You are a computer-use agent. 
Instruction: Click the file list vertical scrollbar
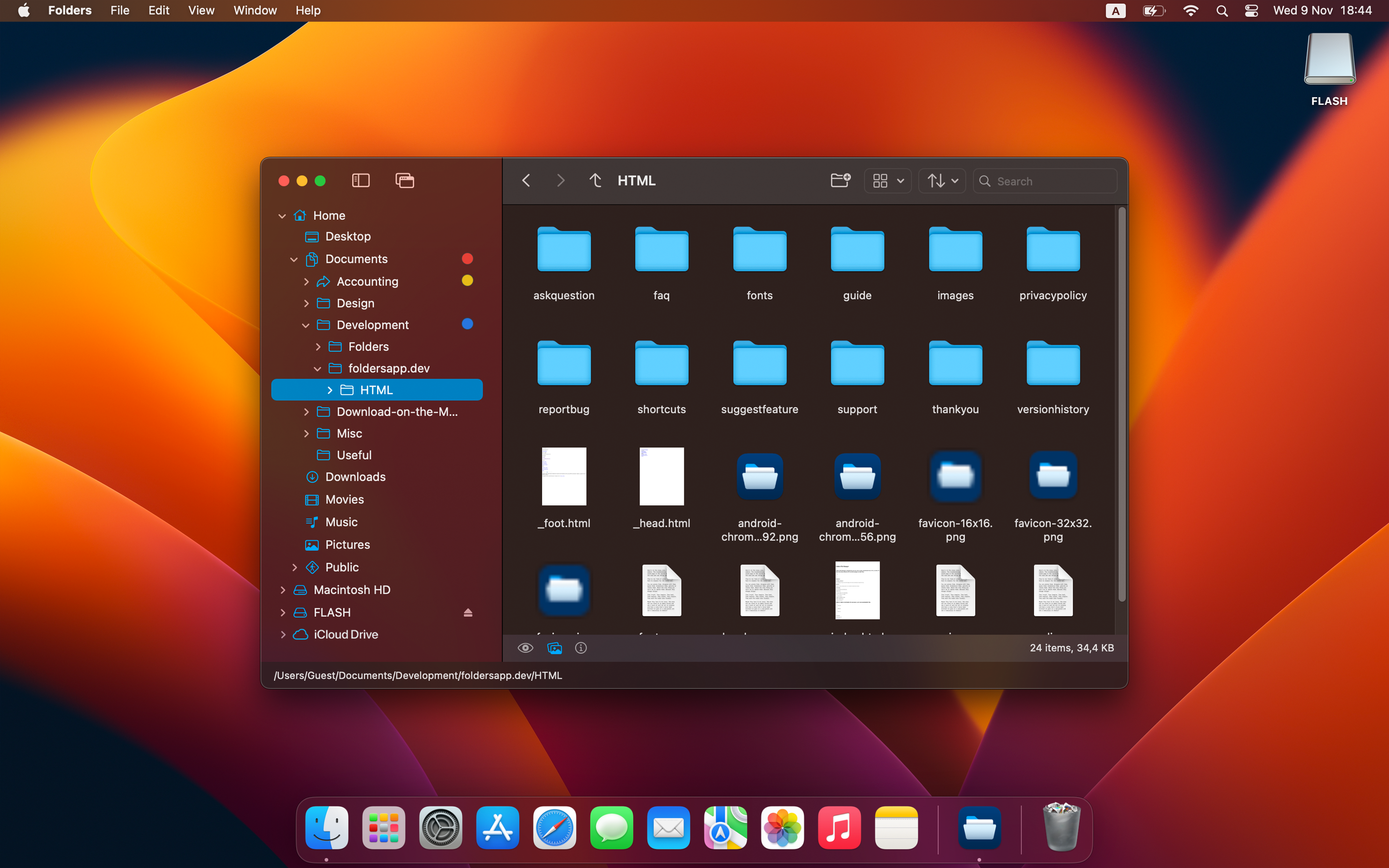[1121, 405]
